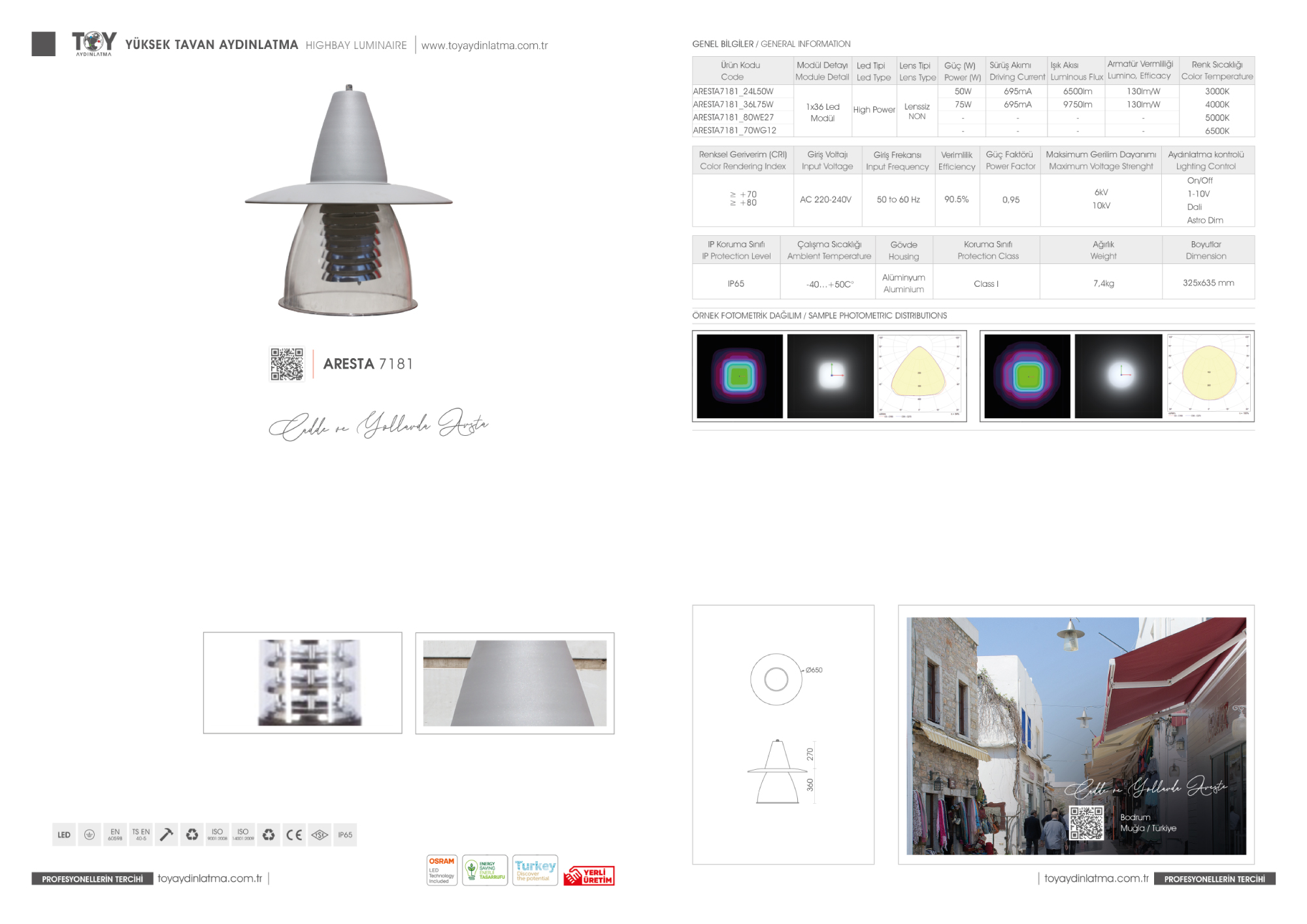1307x924 pixels.
Task: Click the Turkey Discover the potential logo
Action: tap(535, 870)
